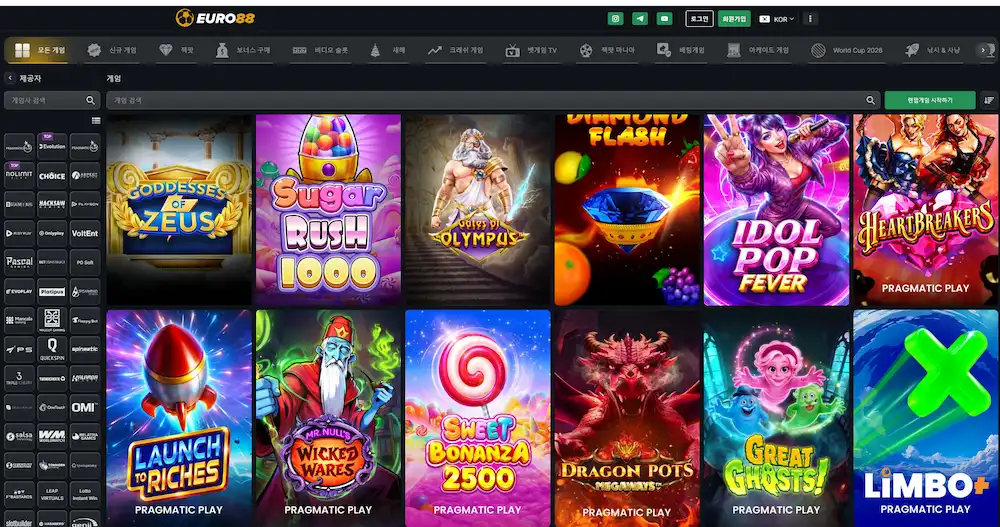Select the Evolution provider logo
Viewport: 1000px width, 527px height.
[52, 146]
